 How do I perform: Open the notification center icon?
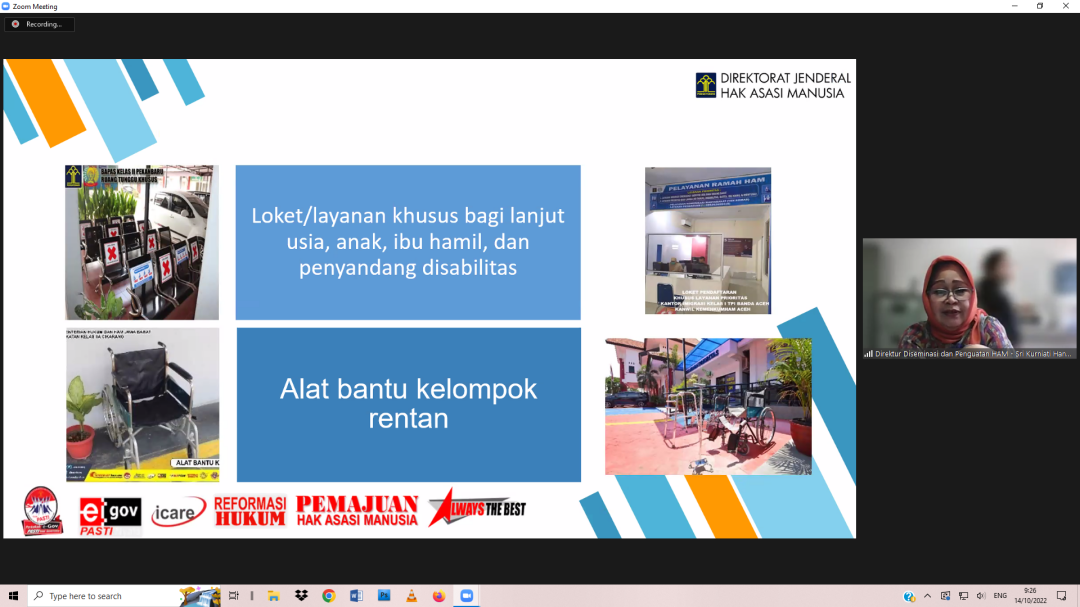1062,596
